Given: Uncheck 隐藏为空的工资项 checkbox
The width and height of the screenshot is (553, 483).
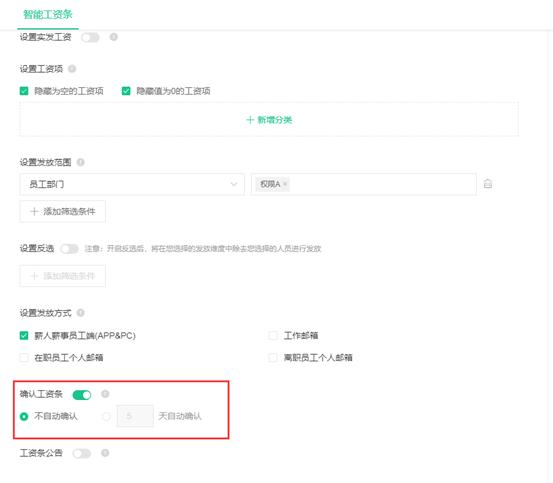Looking at the screenshot, I should [x=24, y=91].
